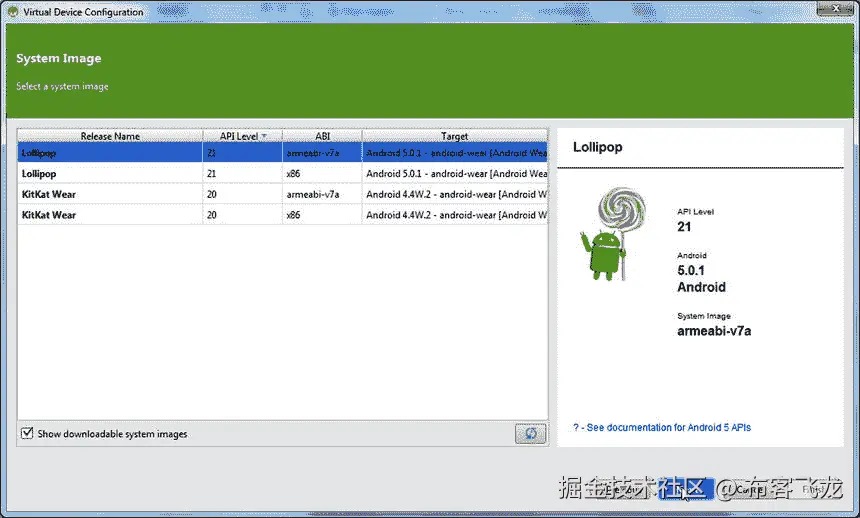
Task: Click the Lollipop Android mascot image
Action: 614,234
